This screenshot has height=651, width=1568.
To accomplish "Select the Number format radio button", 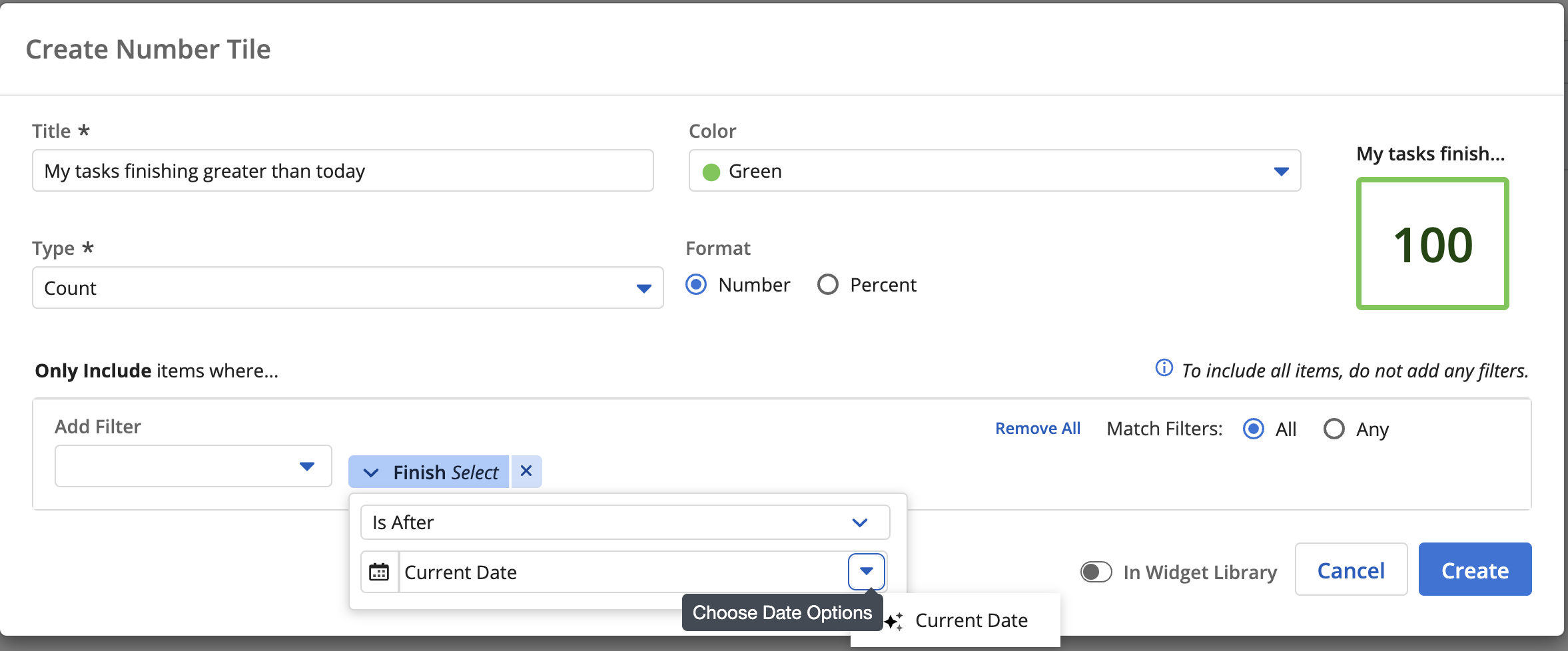I will pos(696,285).
